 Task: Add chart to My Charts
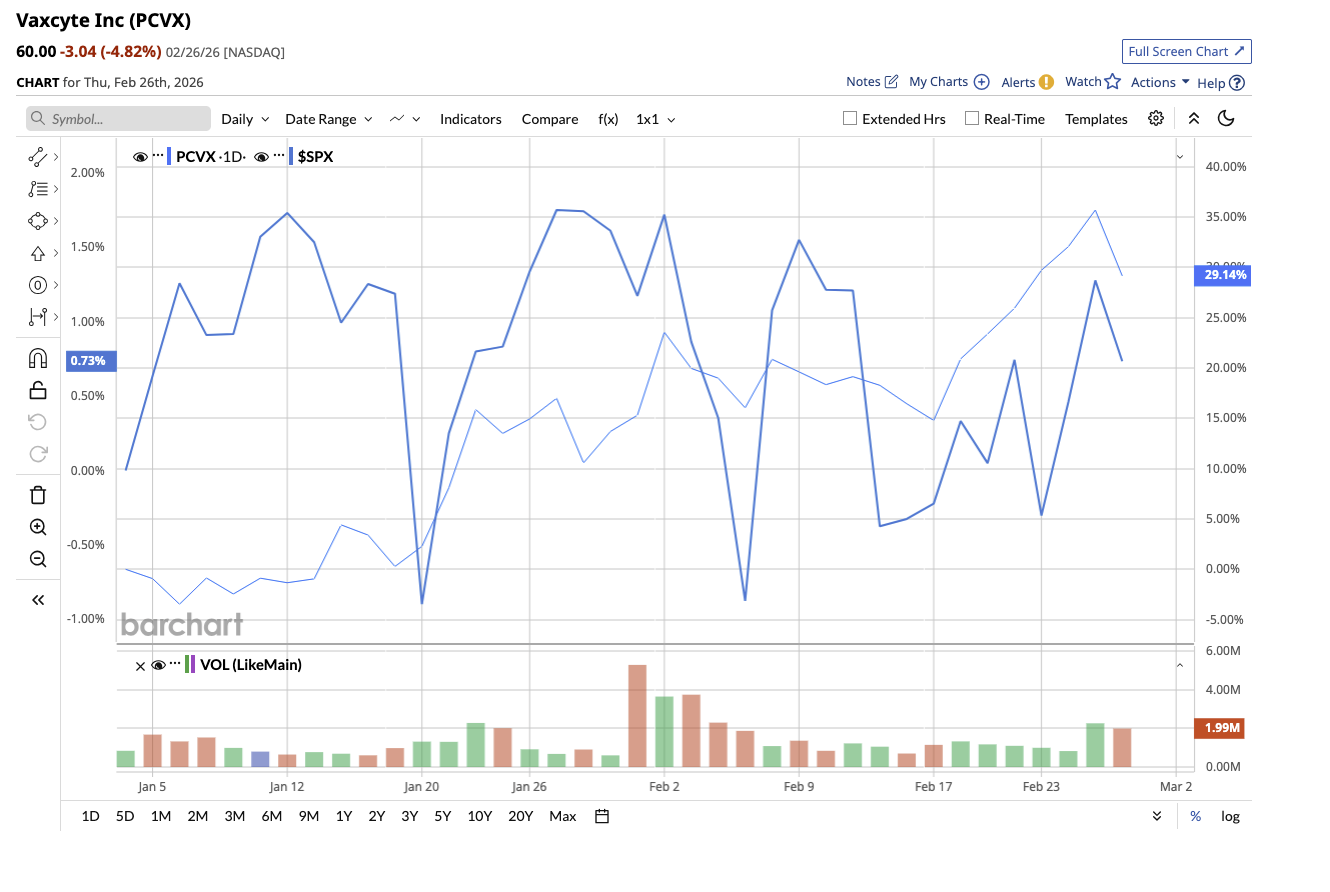(949, 82)
